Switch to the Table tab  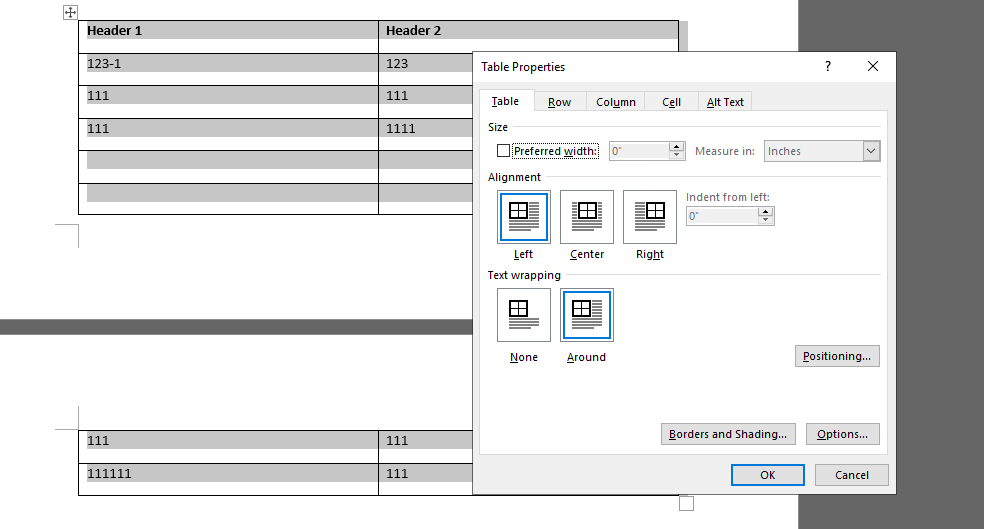coord(506,101)
